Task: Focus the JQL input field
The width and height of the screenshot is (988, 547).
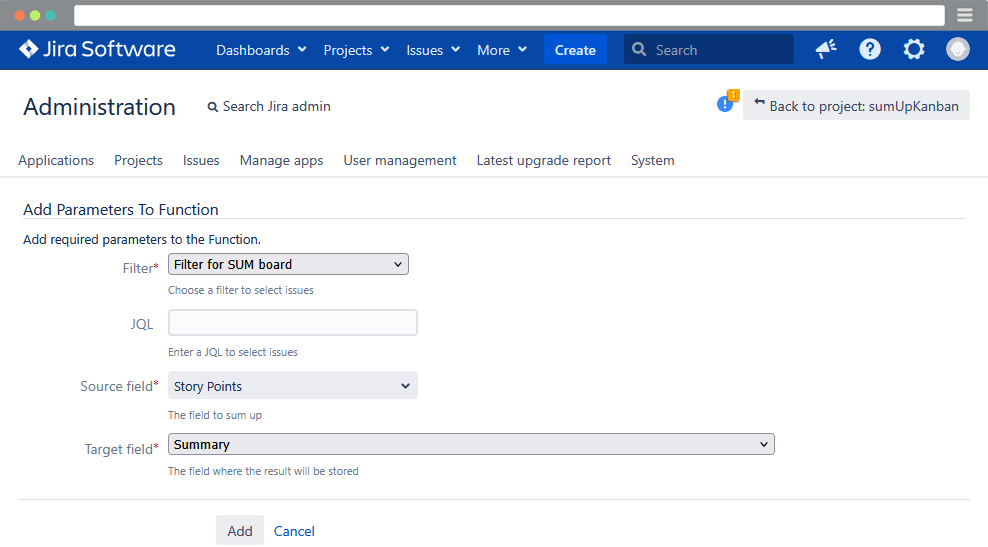Action: pyautogui.click(x=292, y=323)
